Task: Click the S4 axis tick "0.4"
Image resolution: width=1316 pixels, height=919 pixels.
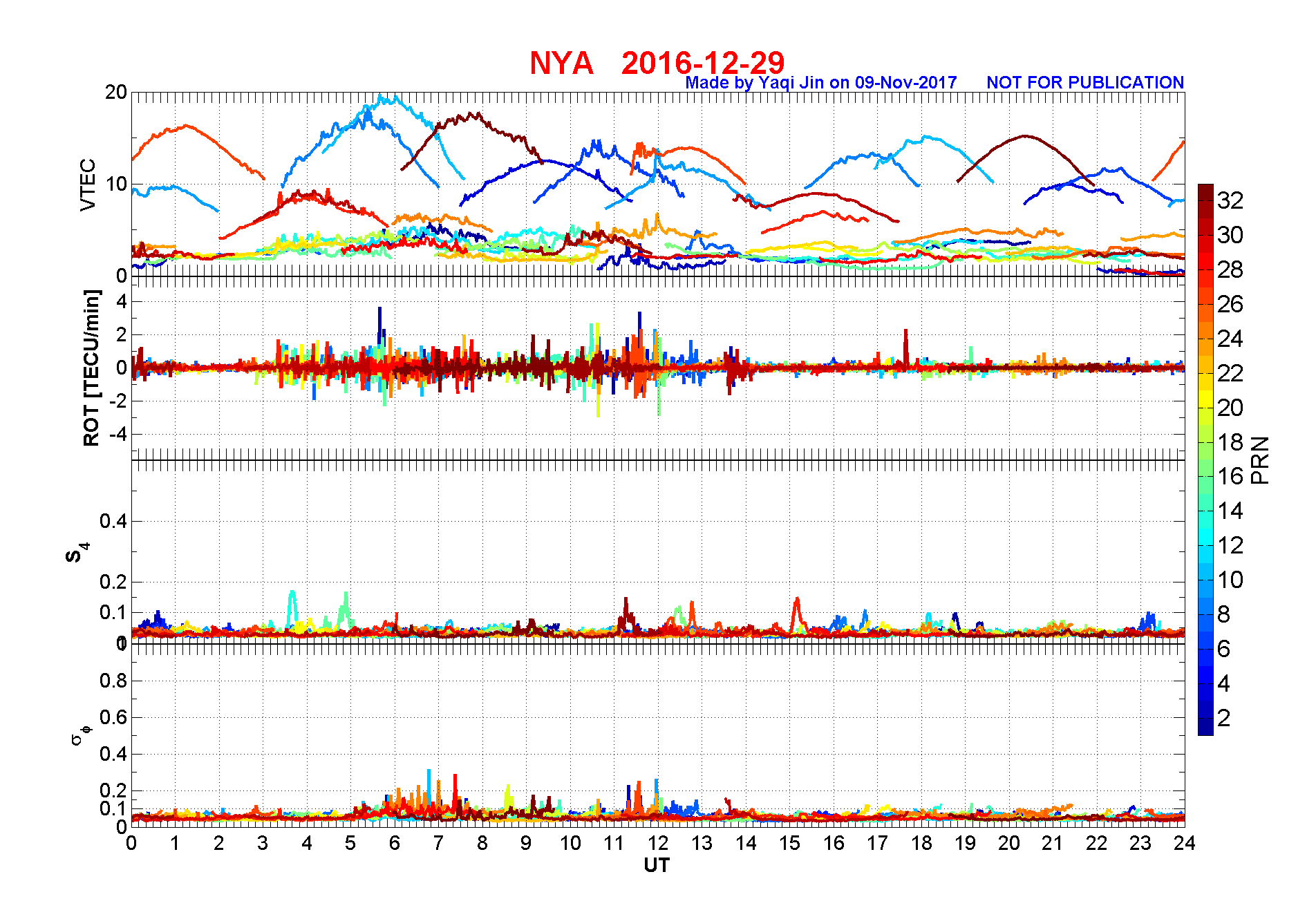Action: 113,521
